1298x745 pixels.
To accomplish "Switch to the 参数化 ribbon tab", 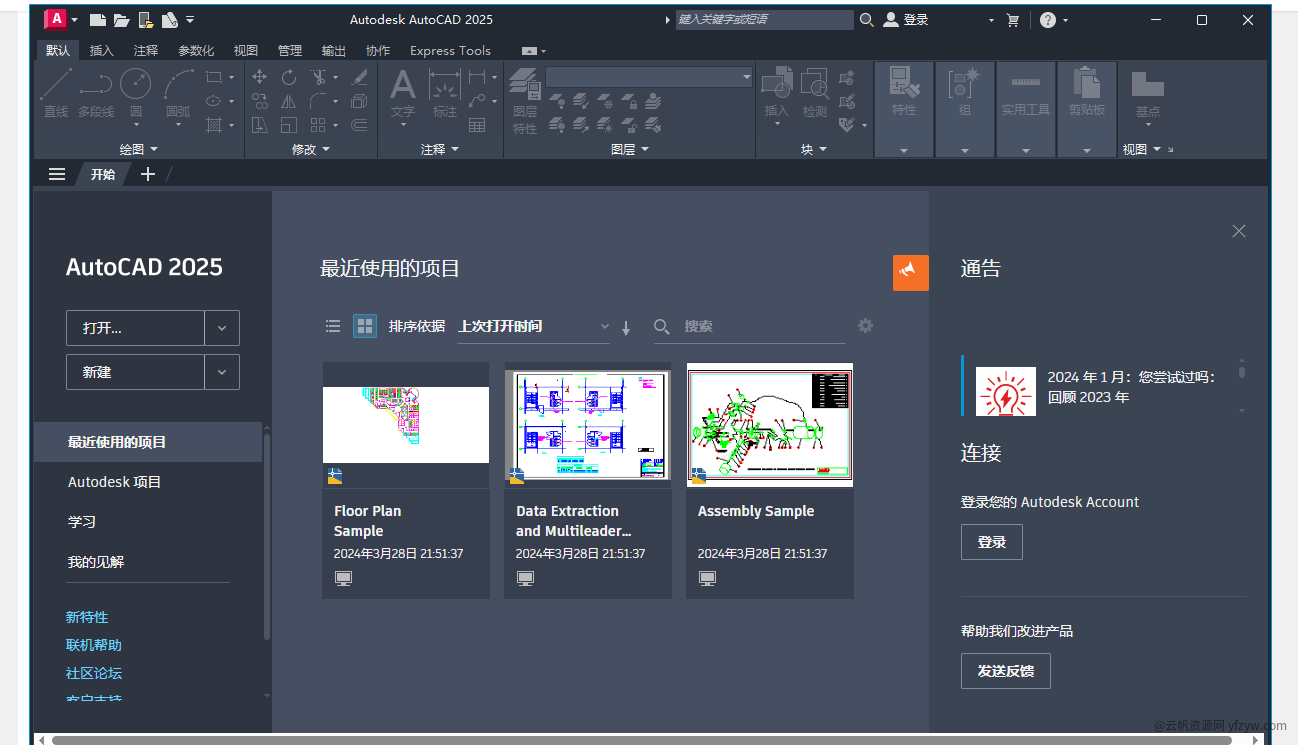I will pyautogui.click(x=196, y=50).
